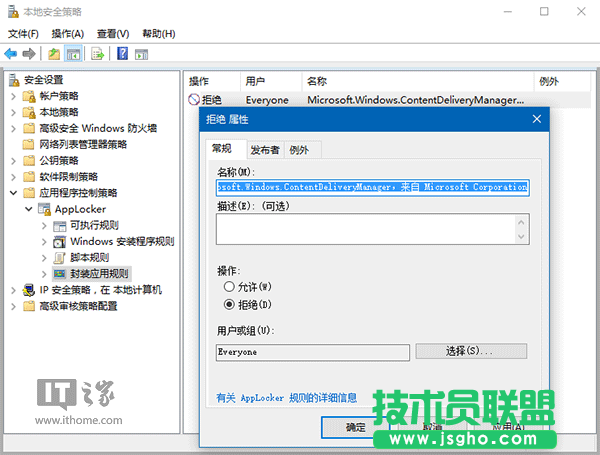Image resolution: width=600 pixels, height=455 pixels.
Task: Switch to the 发布者 tab
Action: 264,150
